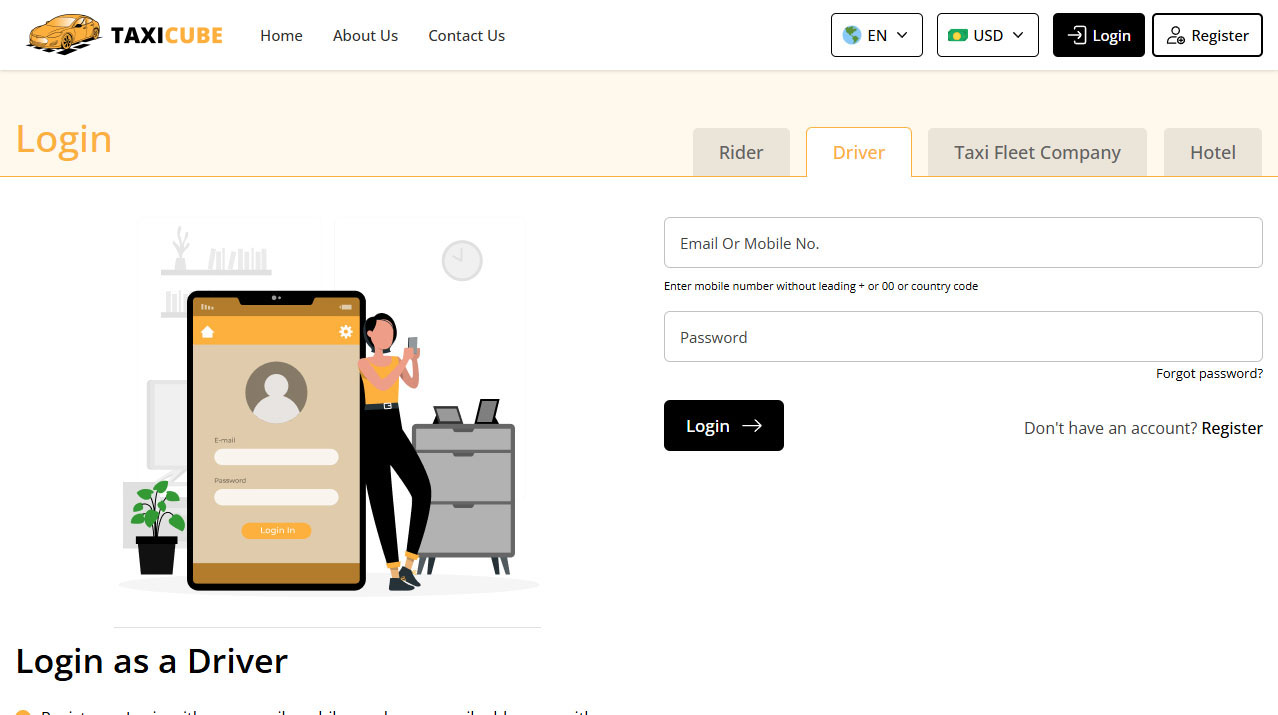
Task: Select the Driver login tab
Action: click(x=858, y=152)
